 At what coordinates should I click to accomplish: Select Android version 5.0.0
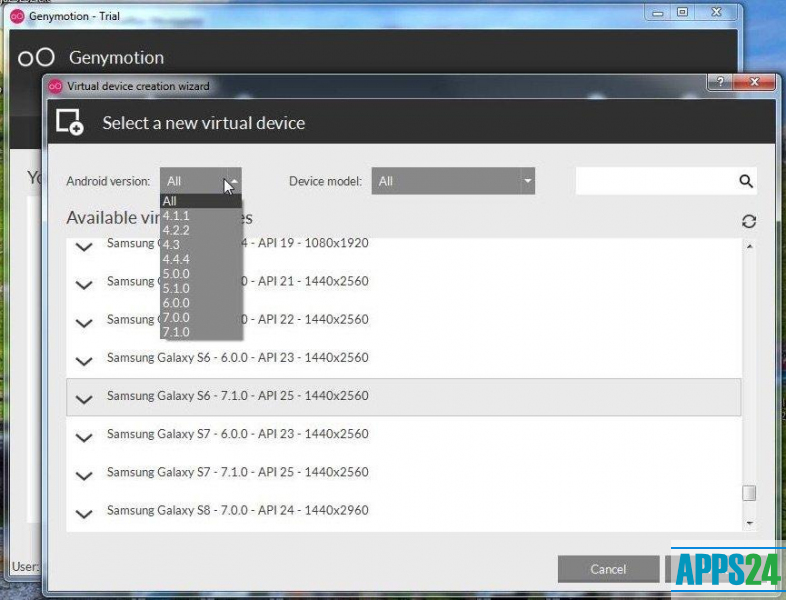201,274
